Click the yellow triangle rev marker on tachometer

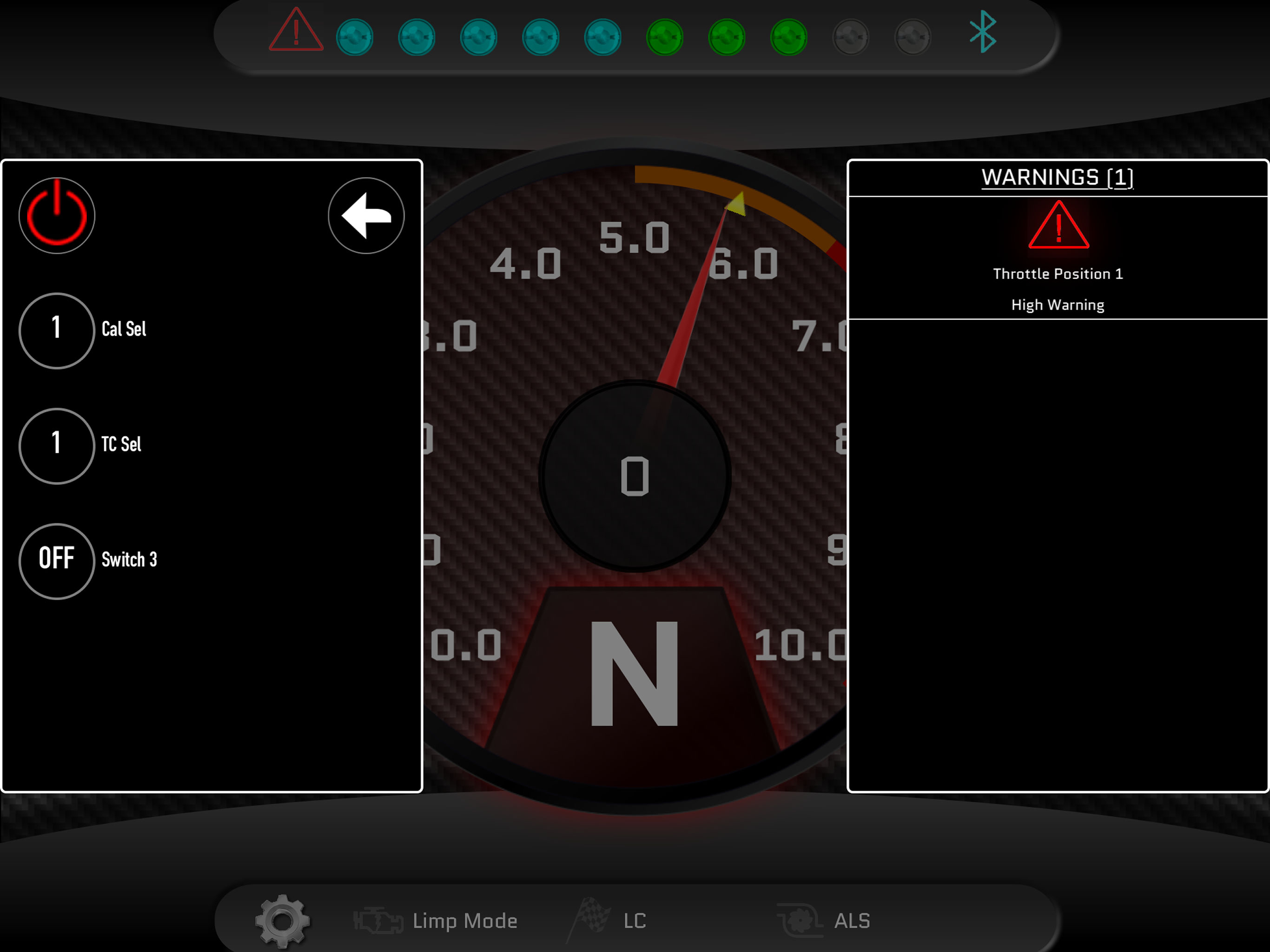[x=736, y=204]
